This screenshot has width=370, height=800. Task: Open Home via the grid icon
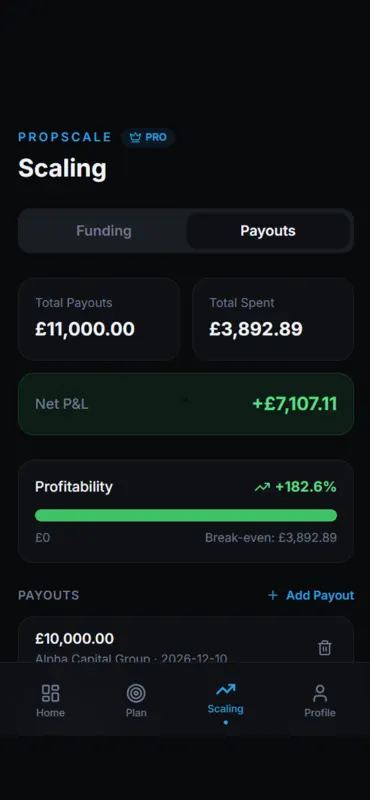click(x=51, y=693)
